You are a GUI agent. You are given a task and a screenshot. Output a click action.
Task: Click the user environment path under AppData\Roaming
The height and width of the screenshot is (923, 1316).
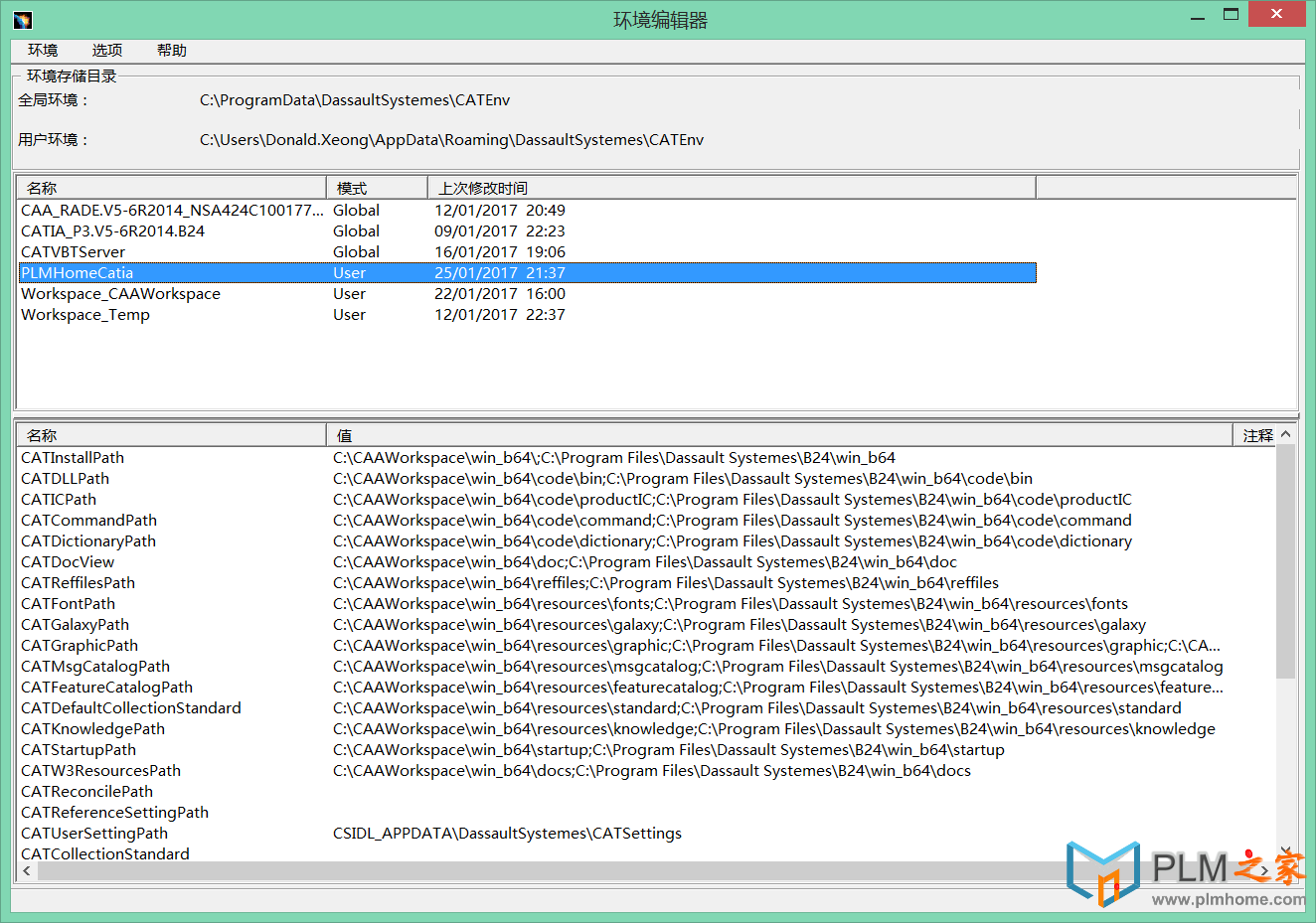(x=451, y=140)
